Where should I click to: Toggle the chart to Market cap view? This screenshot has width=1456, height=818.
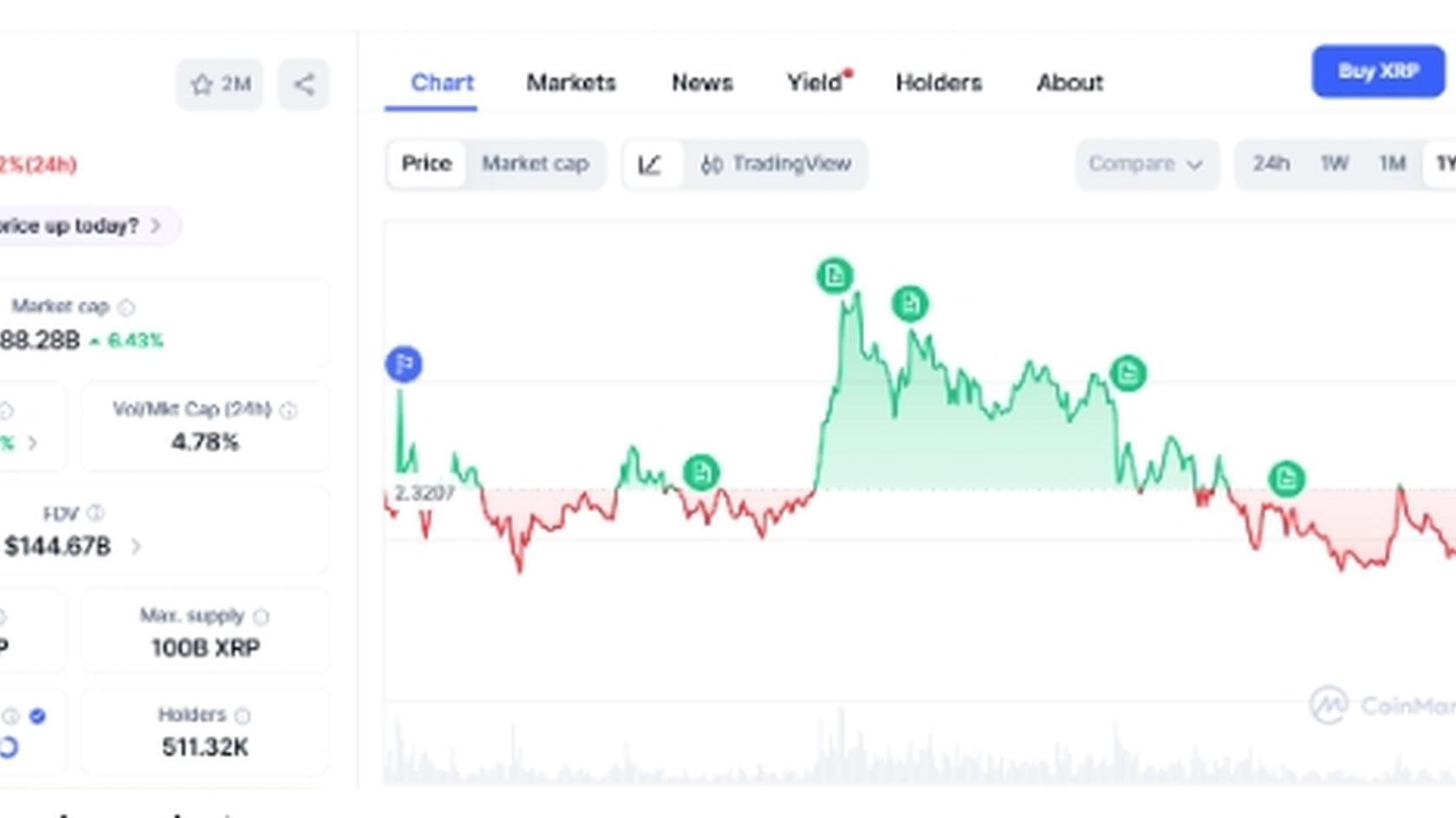535,164
